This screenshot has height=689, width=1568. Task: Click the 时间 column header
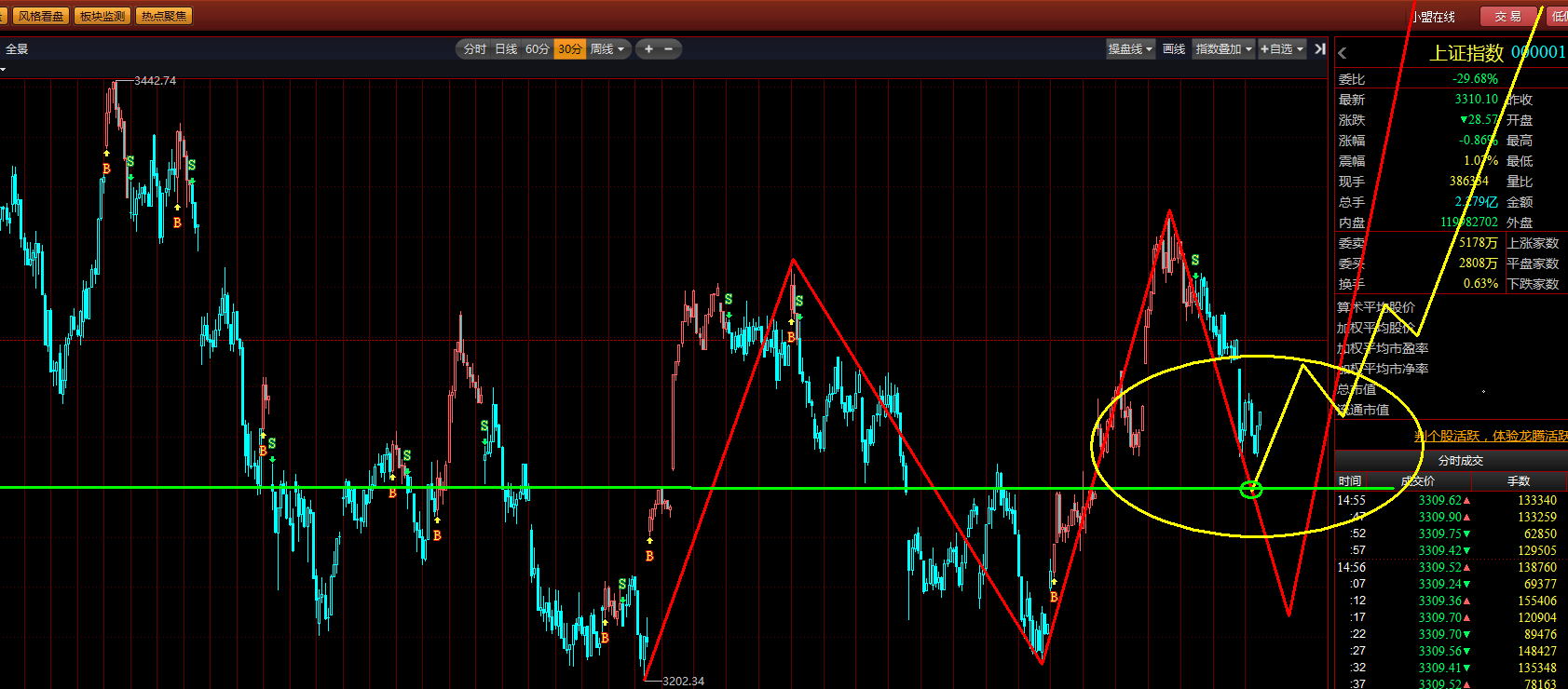[x=1350, y=481]
